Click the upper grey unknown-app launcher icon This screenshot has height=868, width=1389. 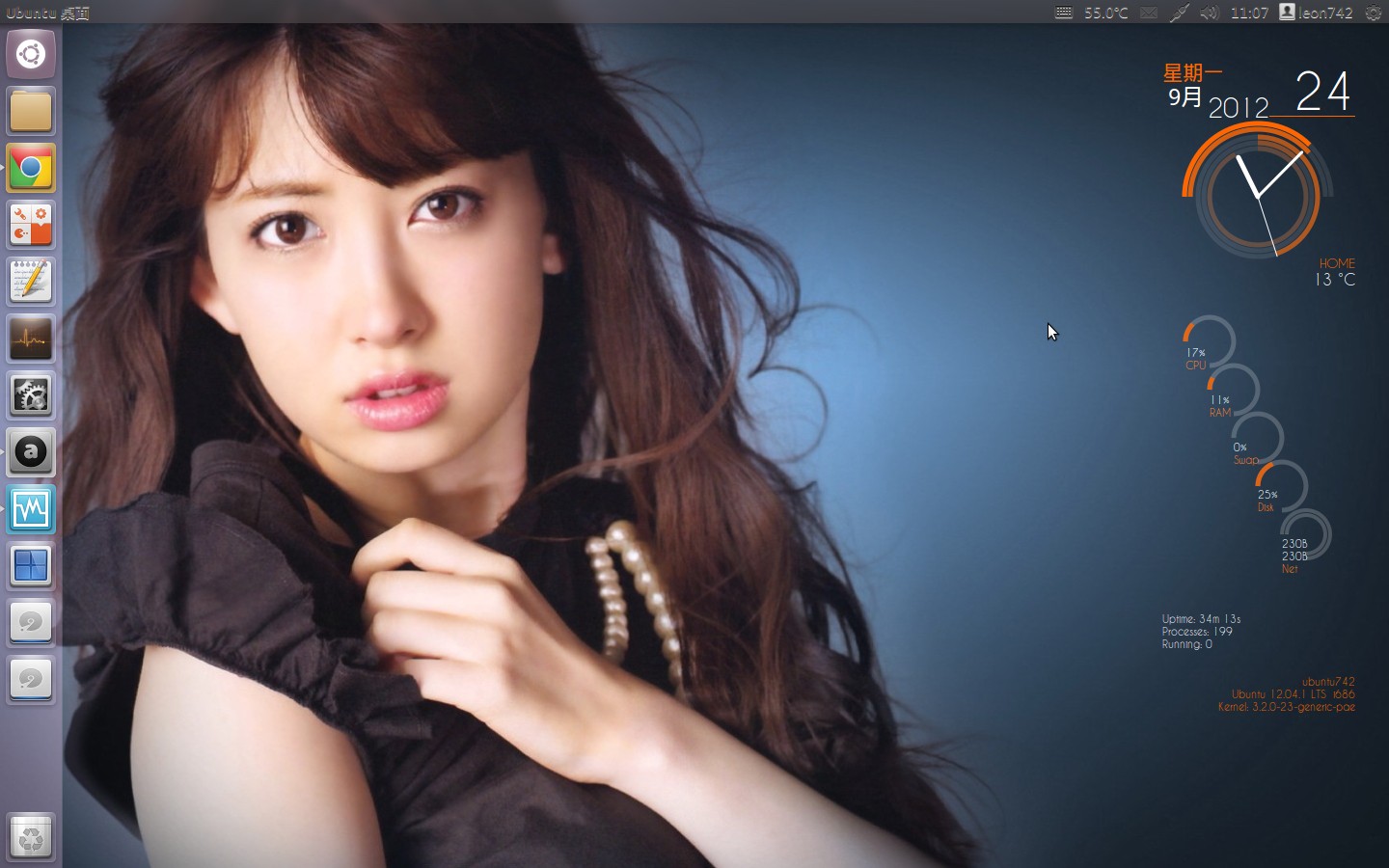point(31,623)
